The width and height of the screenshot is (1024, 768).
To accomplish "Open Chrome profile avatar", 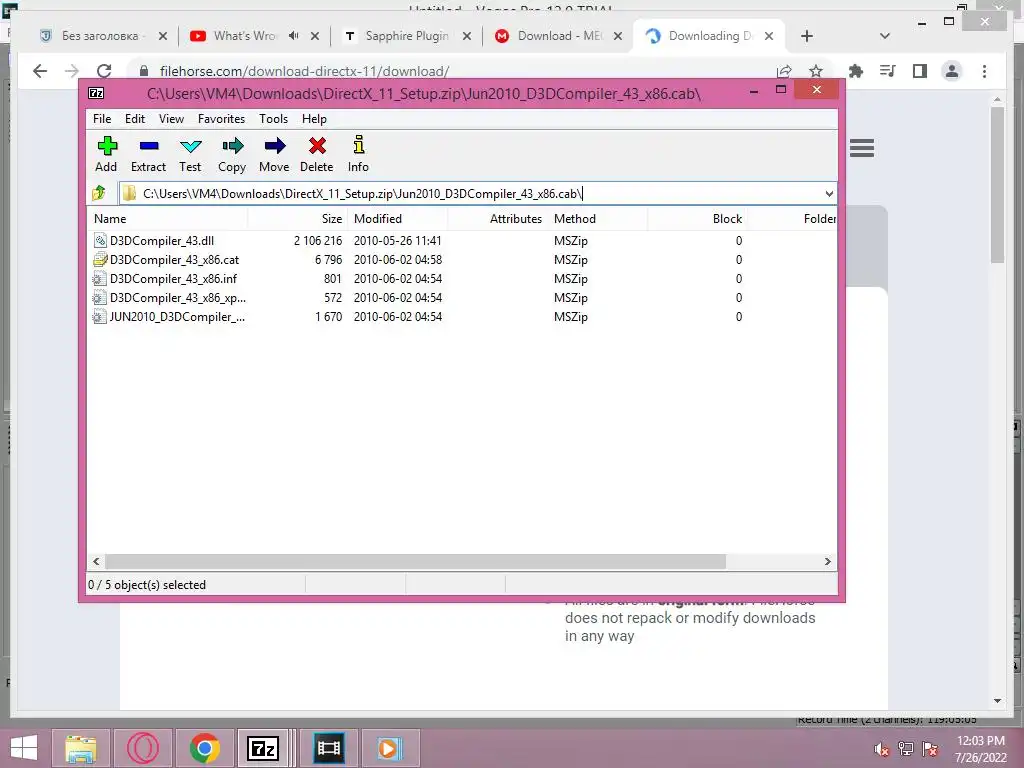I will (x=952, y=71).
